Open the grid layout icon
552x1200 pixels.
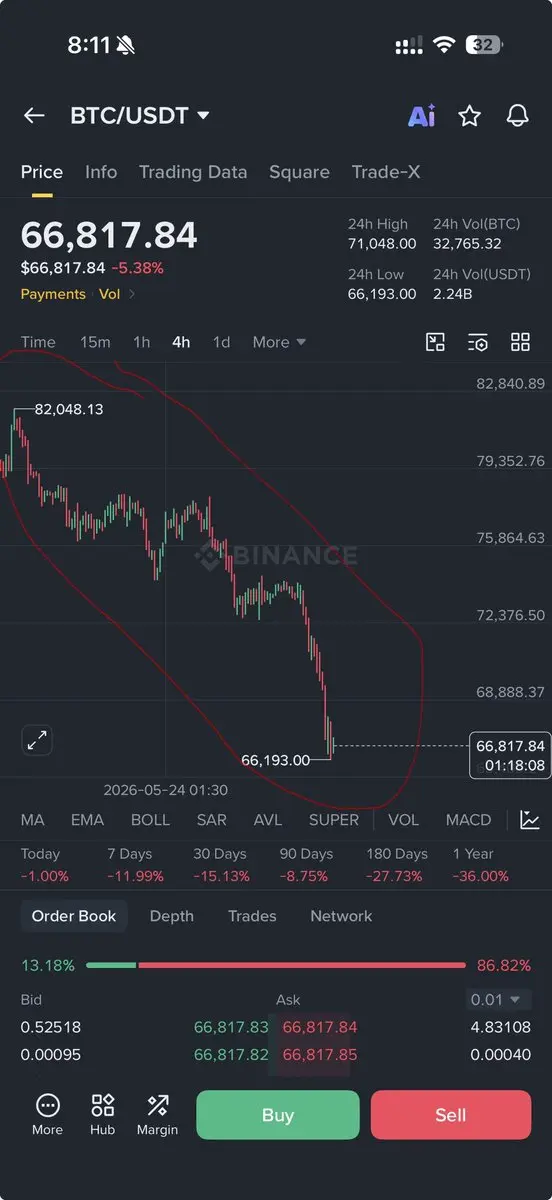click(x=520, y=342)
